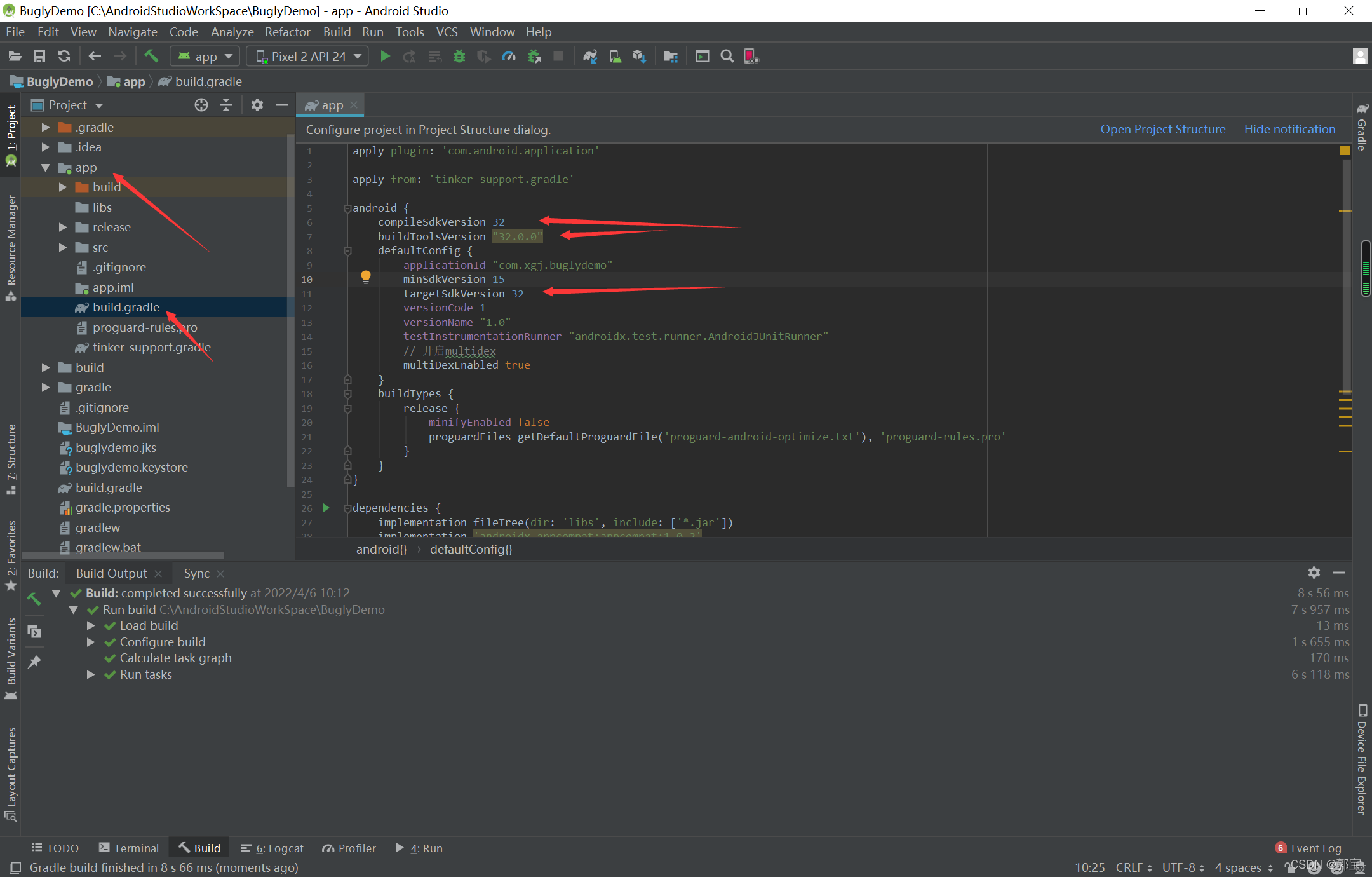Viewport: 1372px width, 877px height.
Task: Fold the buildTypes block on line 18
Action: point(347,394)
